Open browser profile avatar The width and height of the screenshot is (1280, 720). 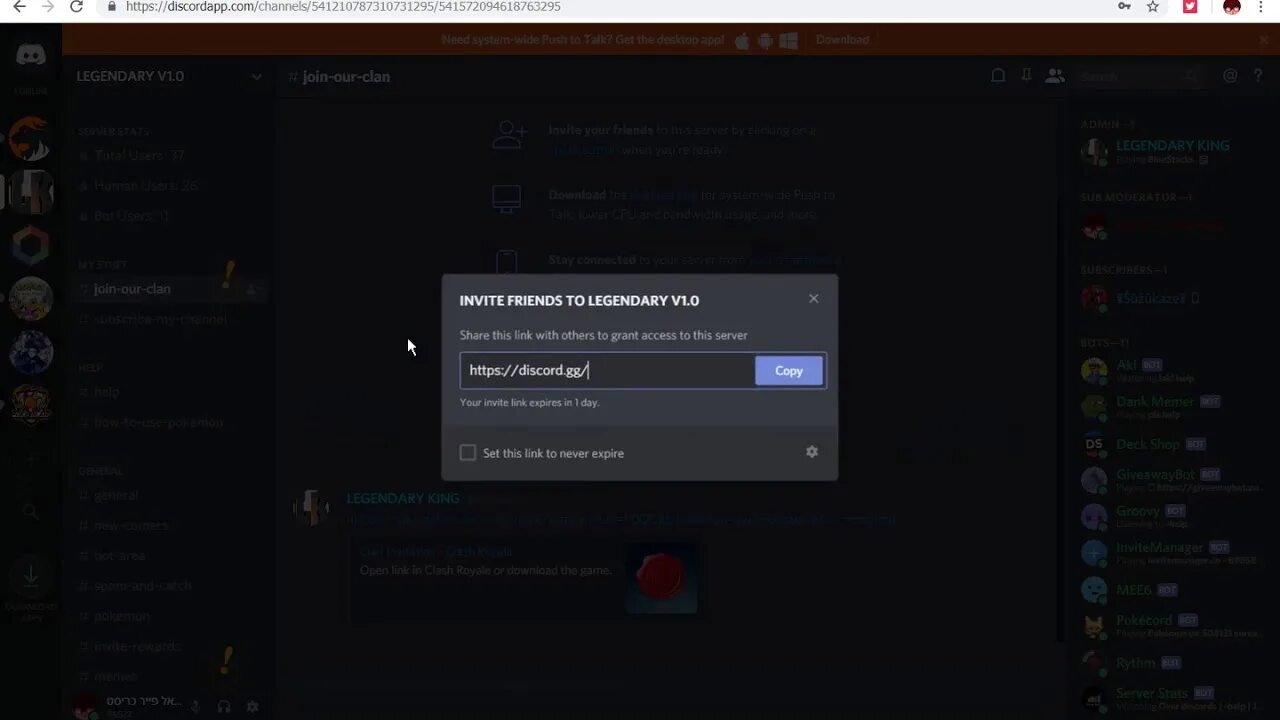1232,7
